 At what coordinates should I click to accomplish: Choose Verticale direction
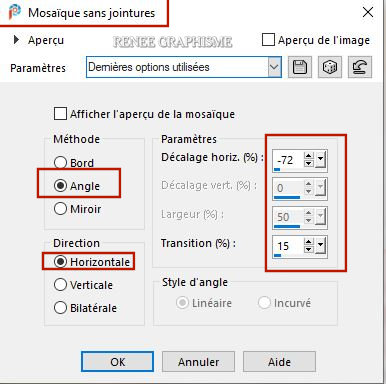tap(60, 285)
